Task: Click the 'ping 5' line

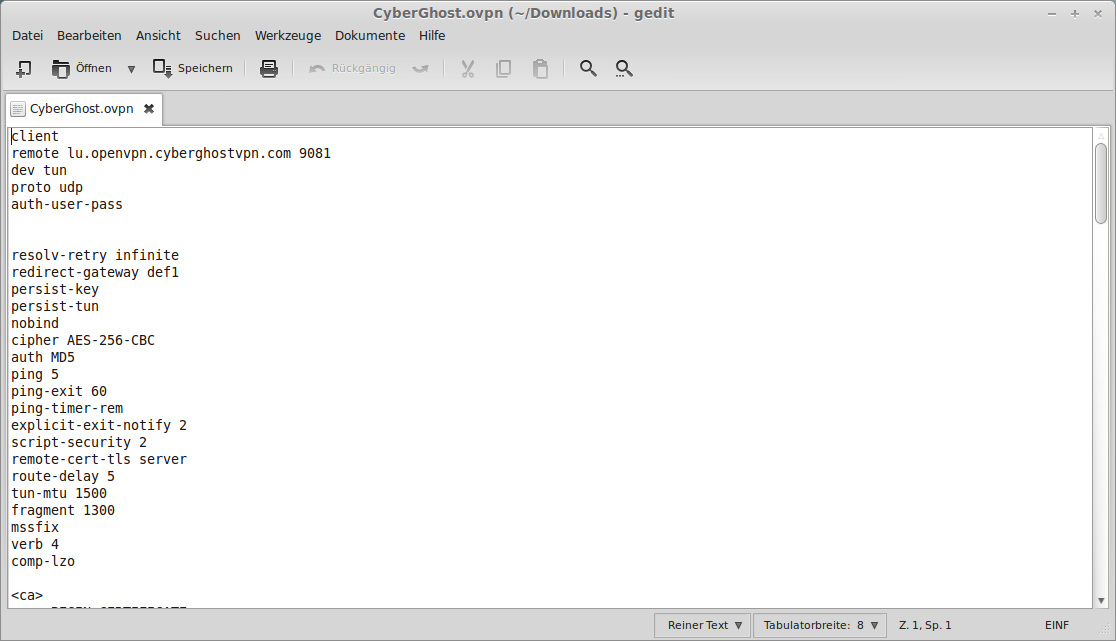Action: [35, 374]
